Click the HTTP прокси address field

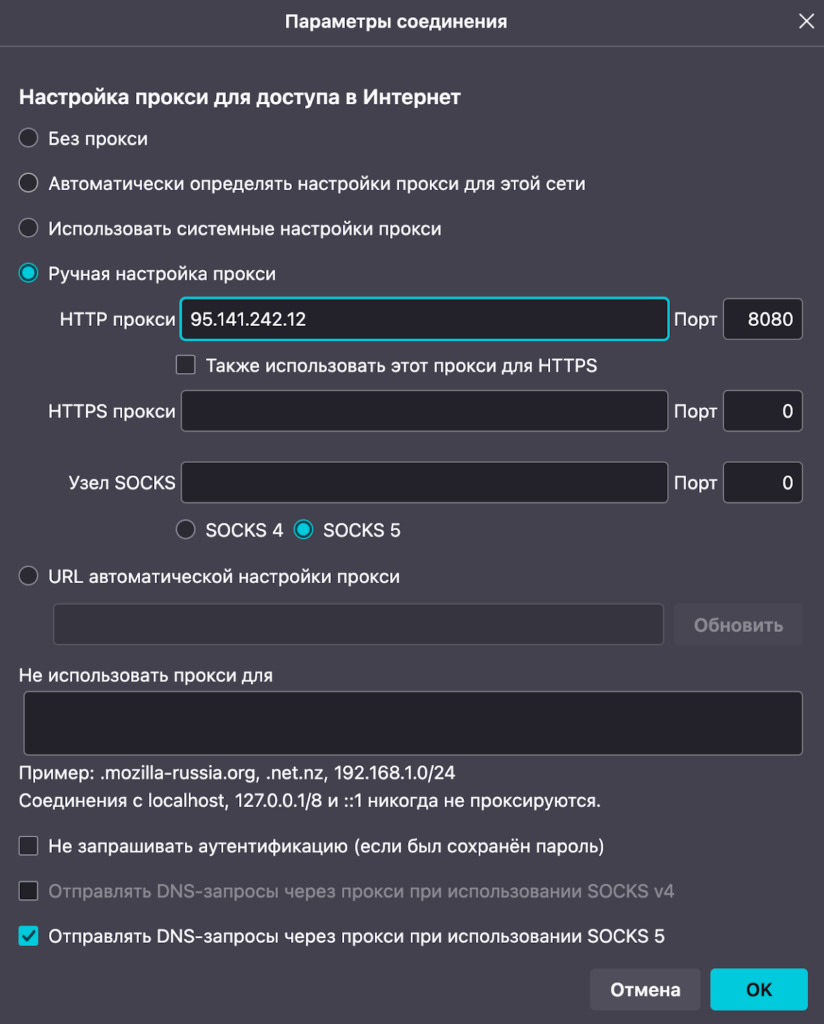pyautogui.click(x=424, y=320)
